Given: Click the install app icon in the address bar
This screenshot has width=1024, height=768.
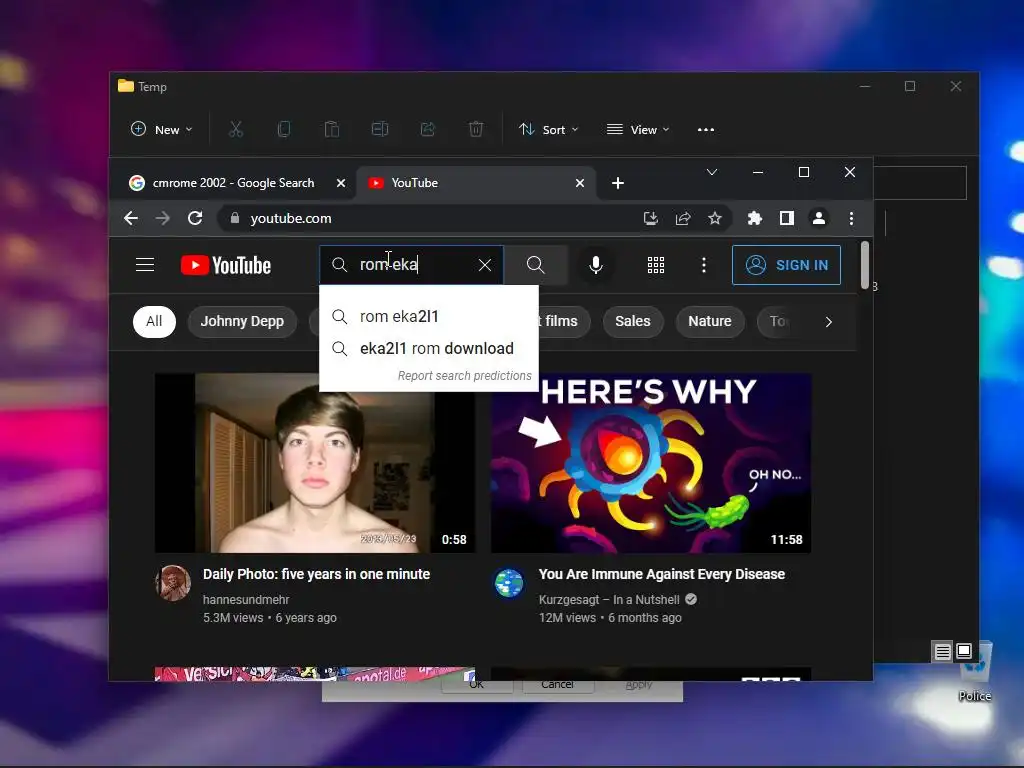Looking at the screenshot, I should (x=650, y=218).
